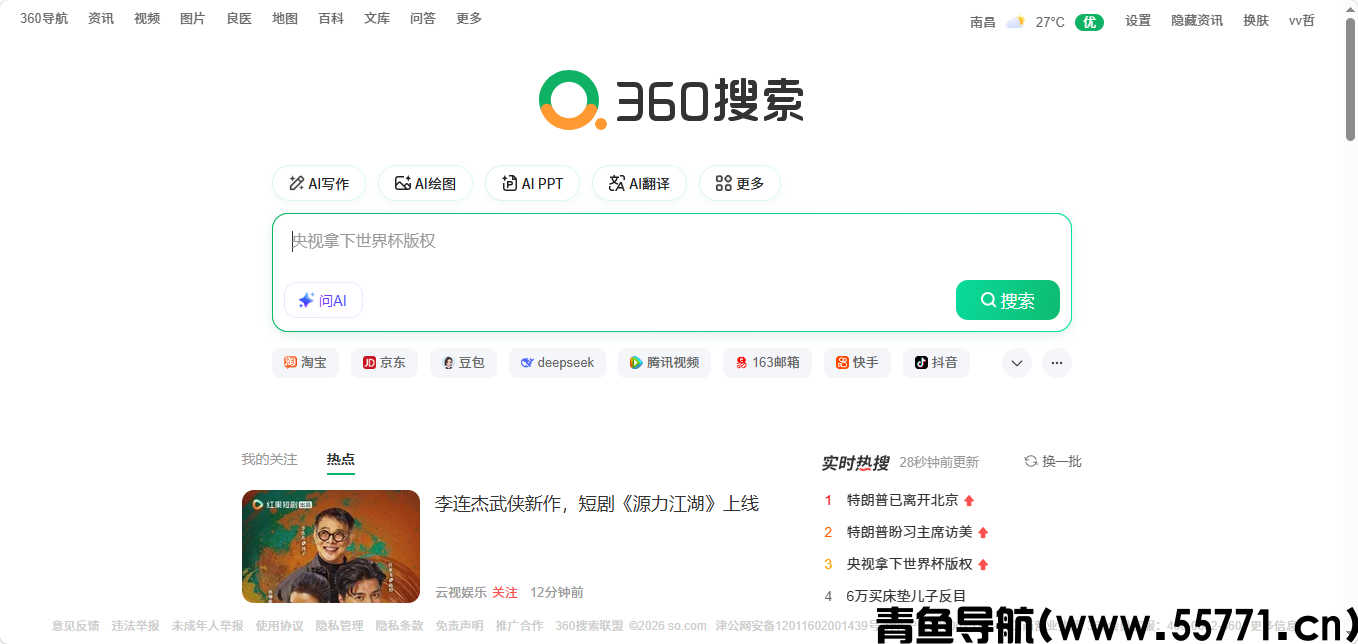1358x644 pixels.
Task: Open 资讯 in top menu
Action: [101, 19]
